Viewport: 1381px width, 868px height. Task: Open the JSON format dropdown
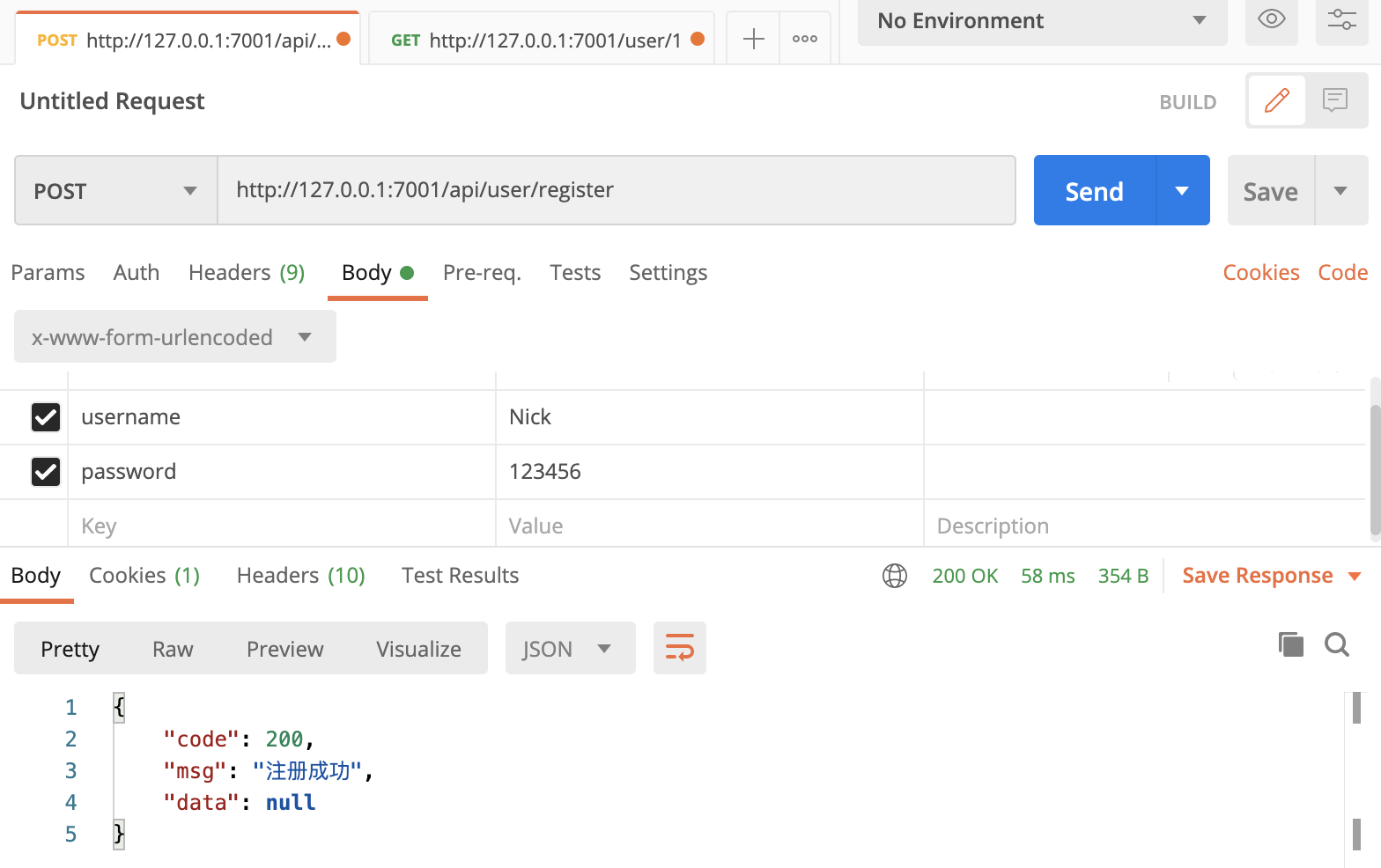tap(570, 648)
